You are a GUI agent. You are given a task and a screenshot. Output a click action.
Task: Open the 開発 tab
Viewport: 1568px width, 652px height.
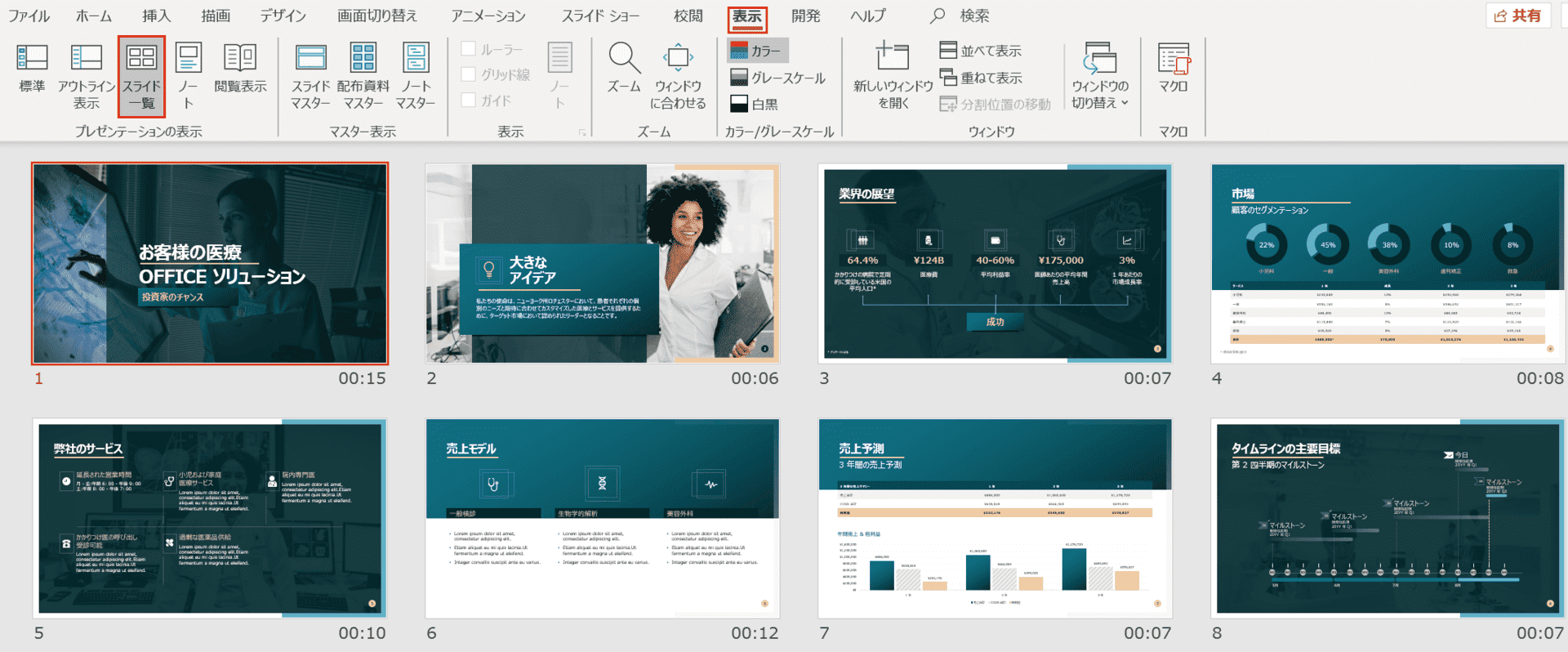click(806, 16)
